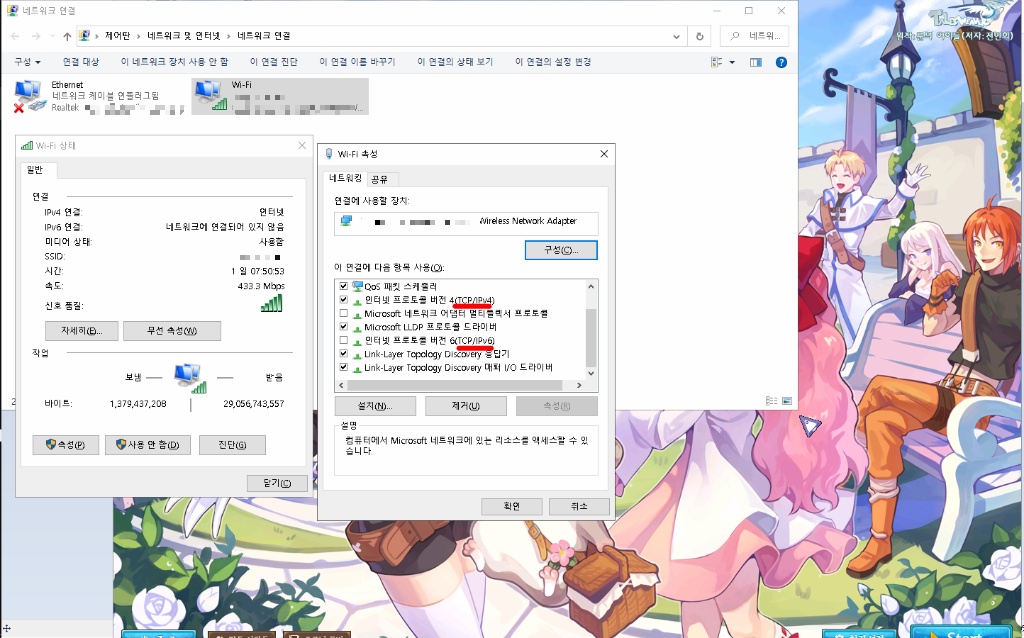The image size is (1024, 638).
Task: Click the wireless adapter device icon
Action: (x=347, y=221)
